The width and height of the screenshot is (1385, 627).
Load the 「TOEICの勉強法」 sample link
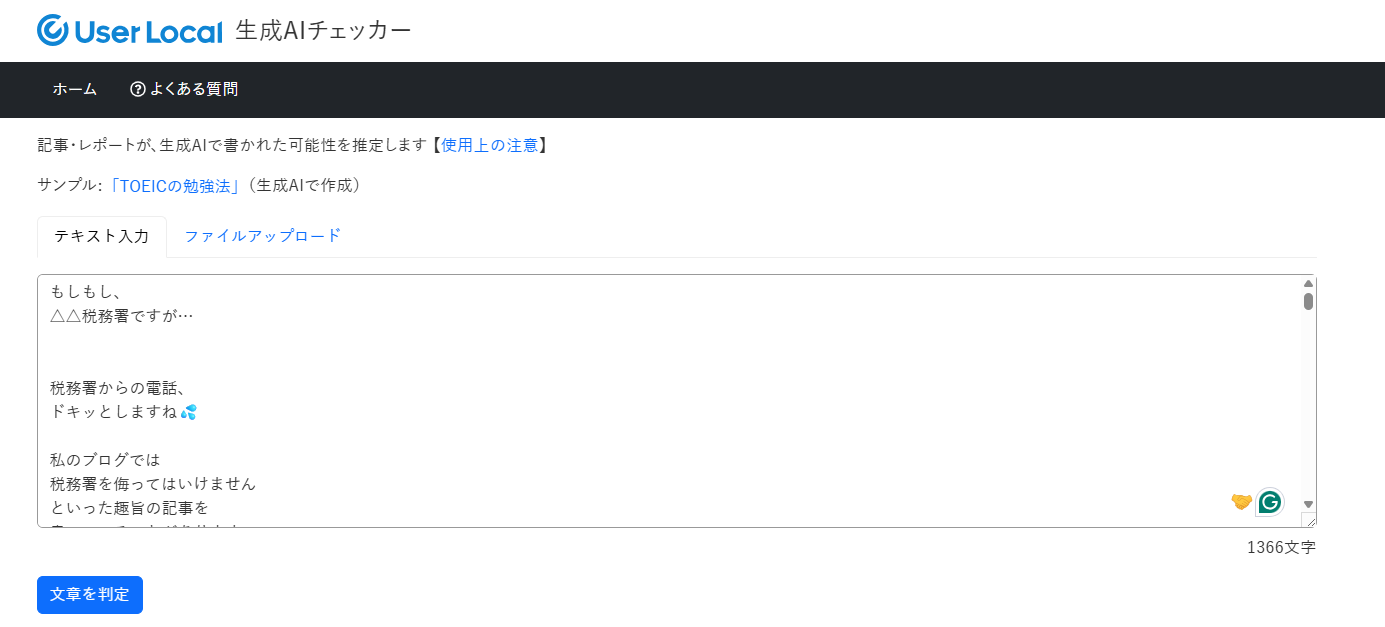175,185
